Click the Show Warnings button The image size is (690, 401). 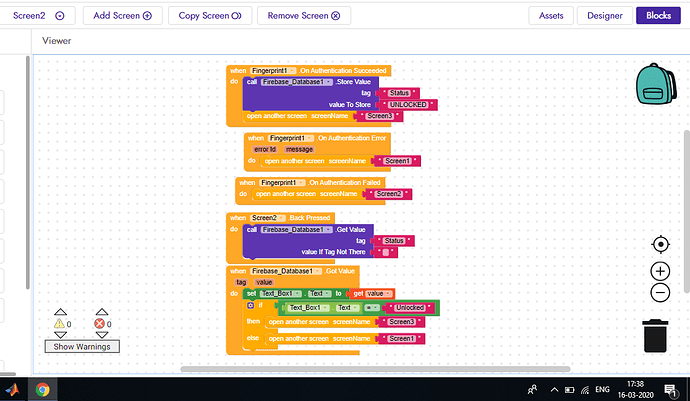pos(82,347)
